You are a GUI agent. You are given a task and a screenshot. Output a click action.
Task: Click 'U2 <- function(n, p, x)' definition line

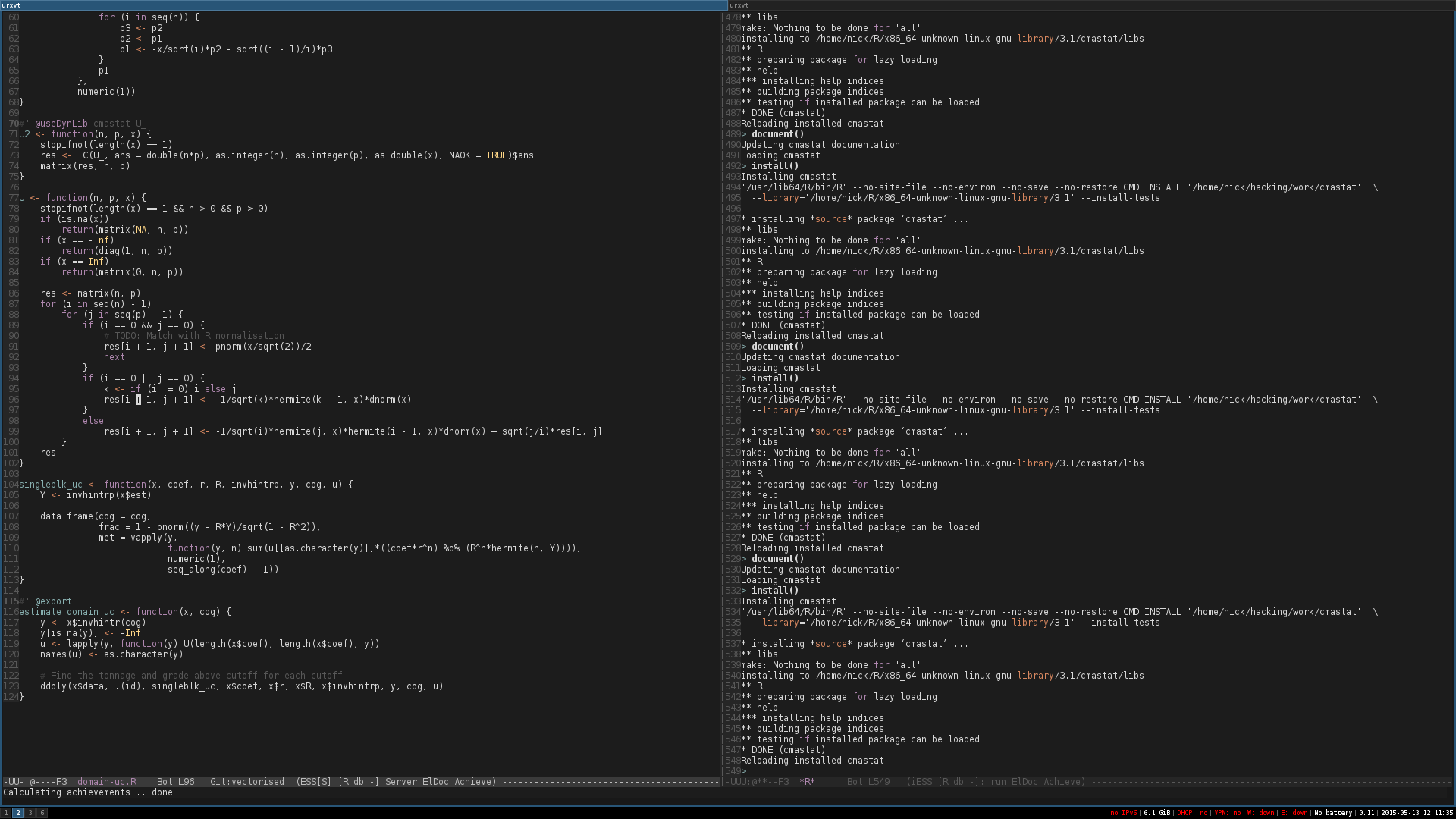click(85, 134)
